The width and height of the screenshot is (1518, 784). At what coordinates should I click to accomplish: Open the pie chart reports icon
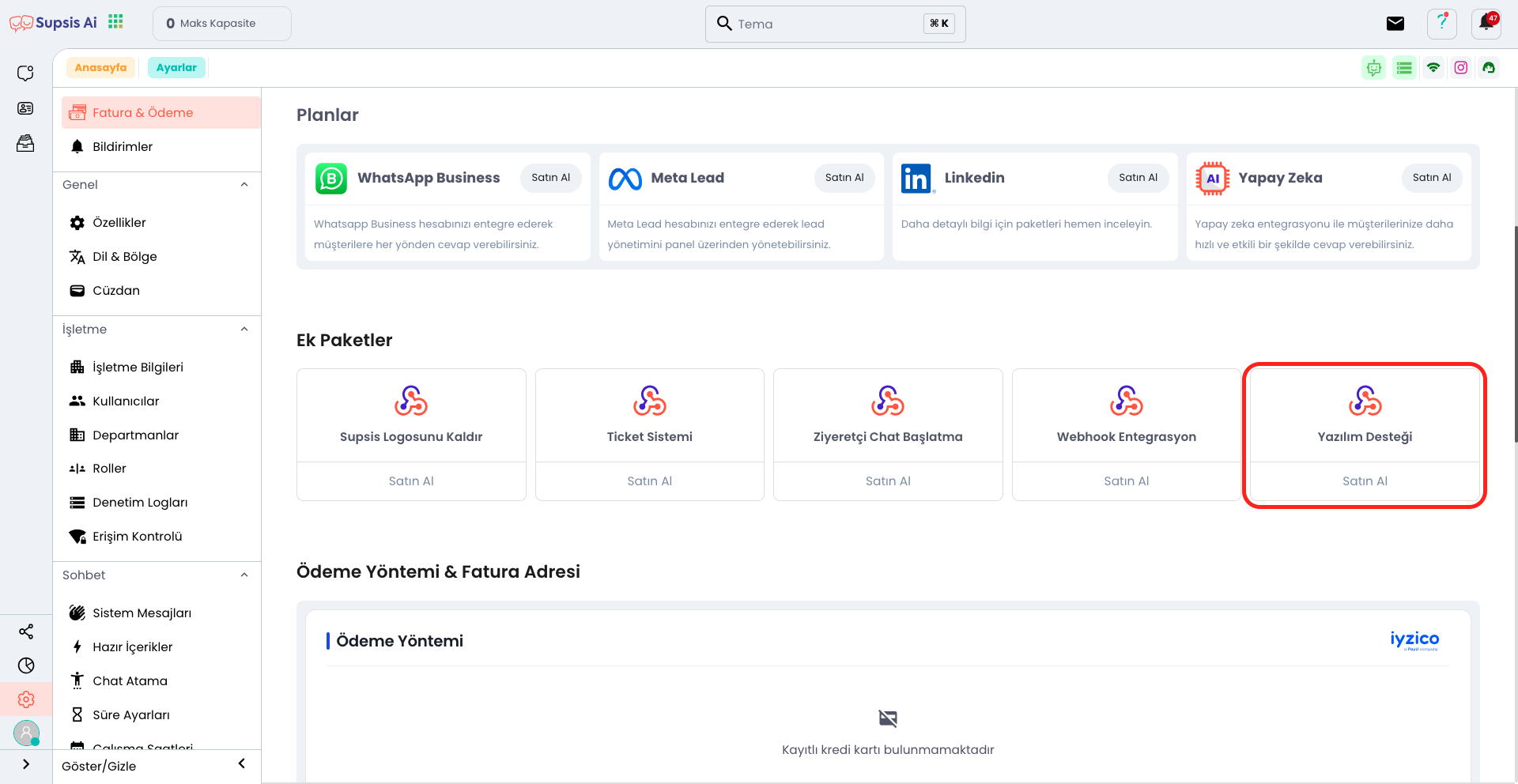point(26,665)
